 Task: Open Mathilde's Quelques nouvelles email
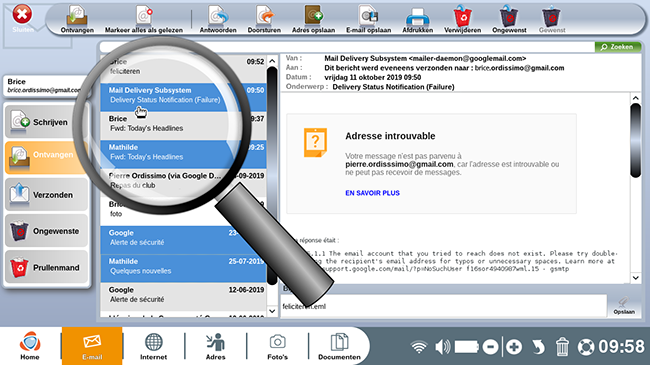(183, 268)
